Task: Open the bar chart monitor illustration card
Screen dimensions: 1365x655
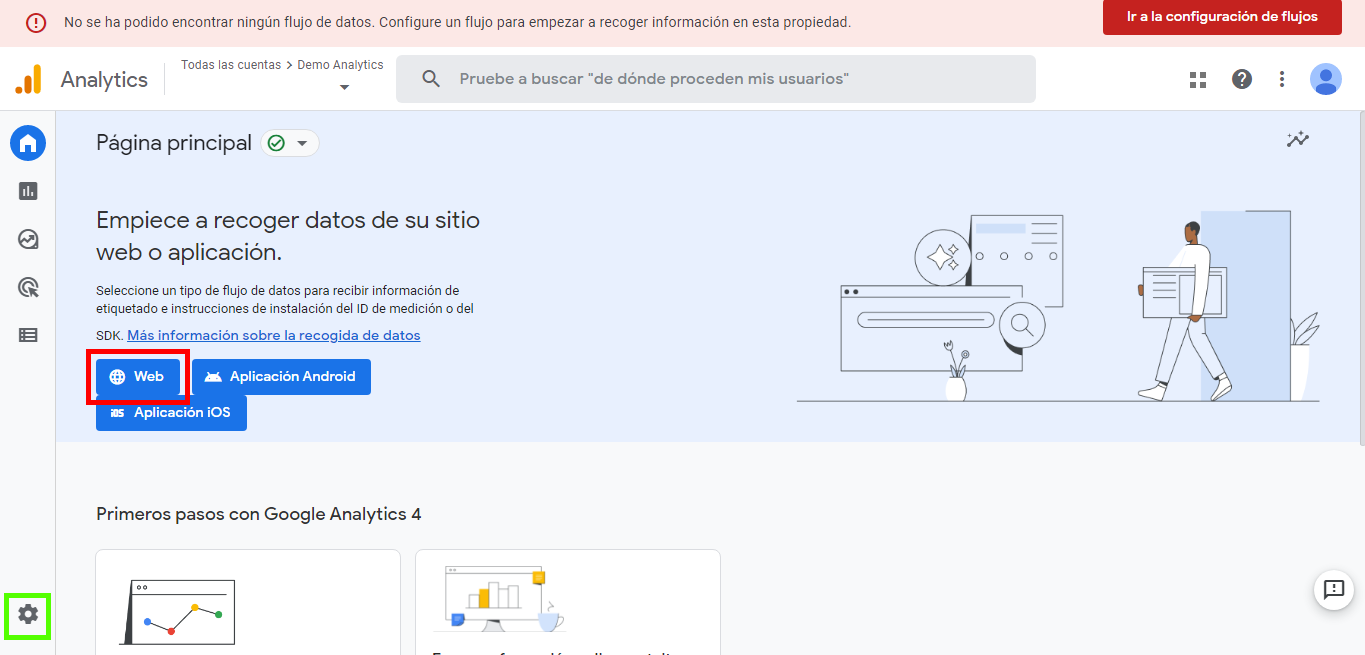Action: [x=568, y=602]
